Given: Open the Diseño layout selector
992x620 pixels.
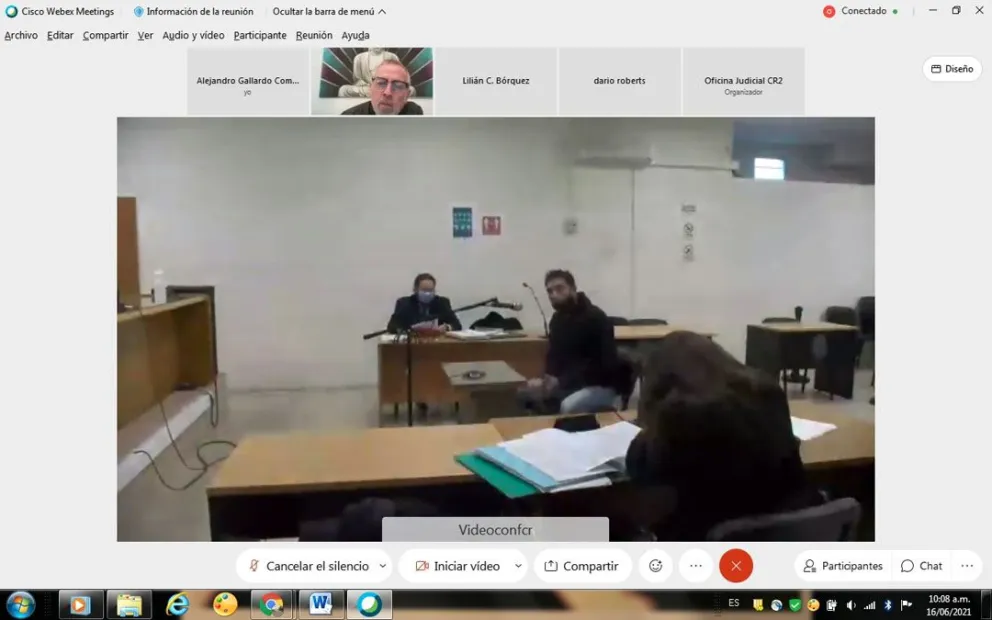Looking at the screenshot, I should click(952, 69).
